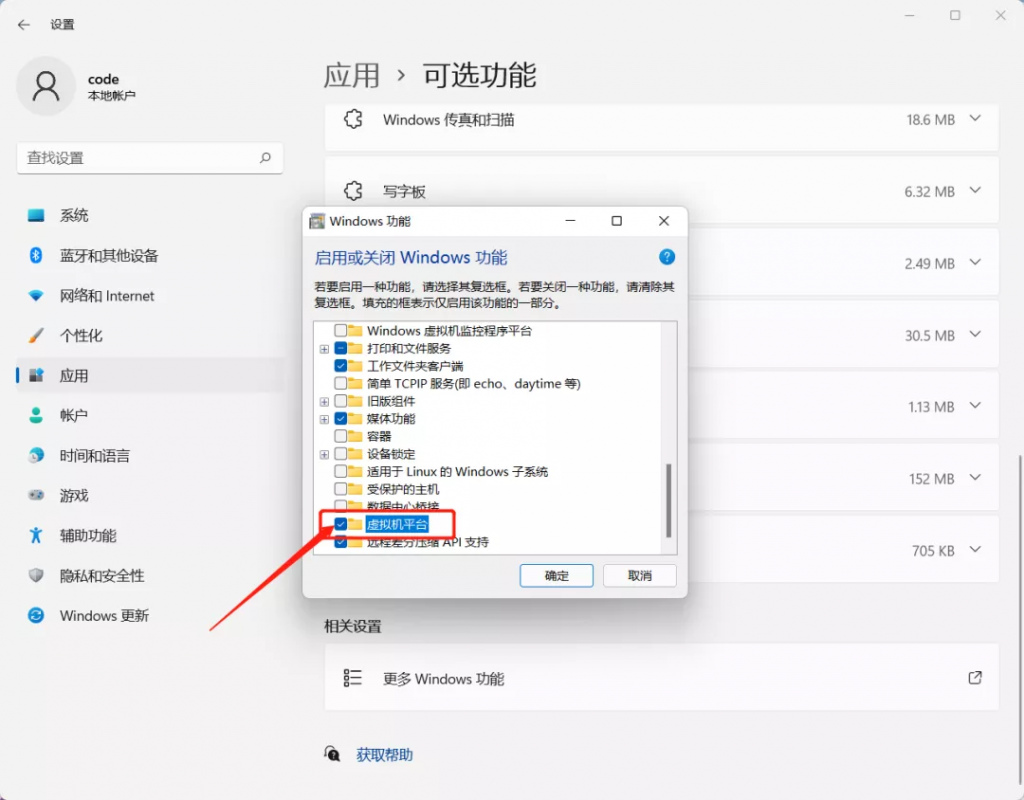The height and width of the screenshot is (800, 1024).
Task: Click the help question mark icon in dialog
Action: (667, 257)
